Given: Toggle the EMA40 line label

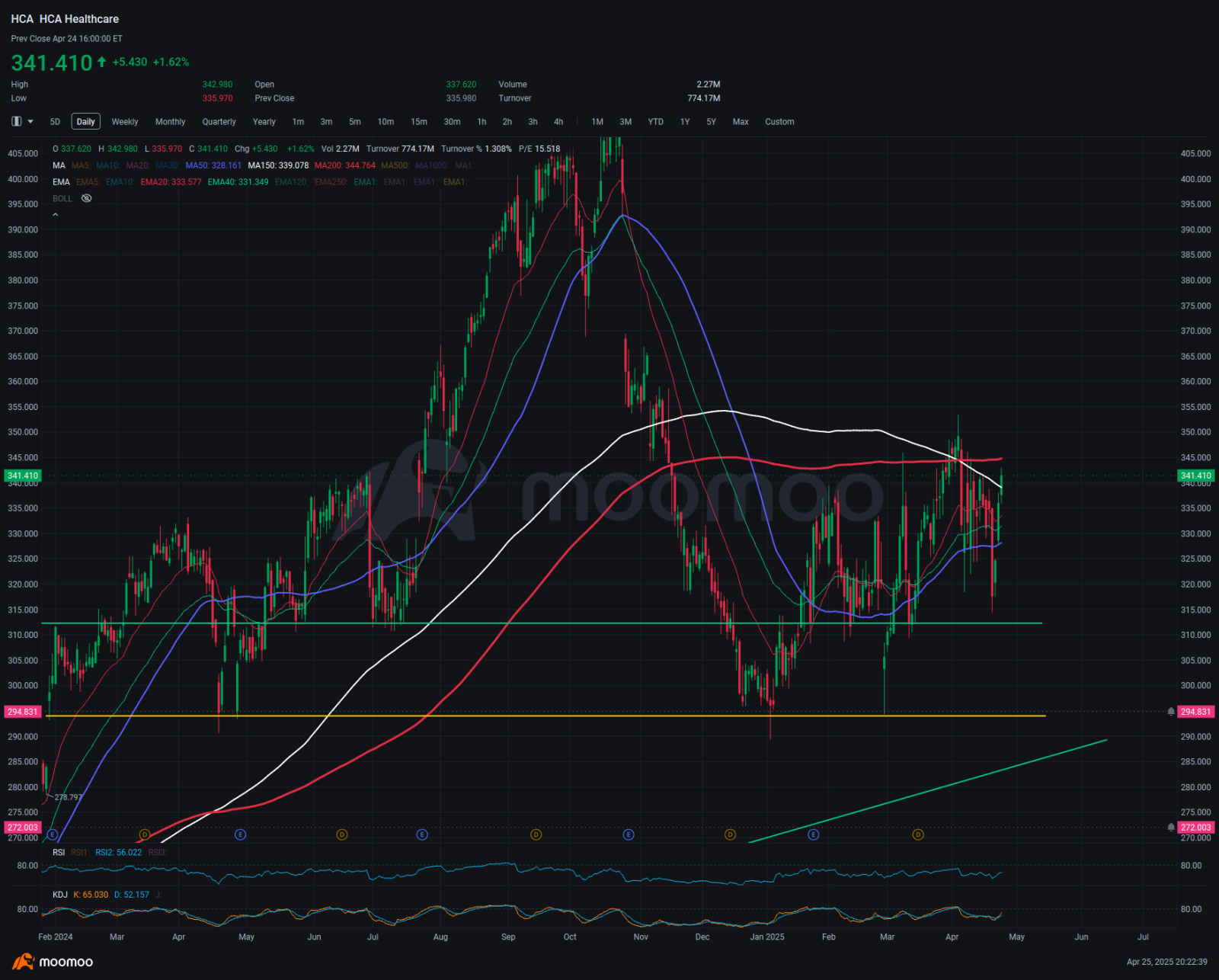Looking at the screenshot, I should click(x=238, y=182).
